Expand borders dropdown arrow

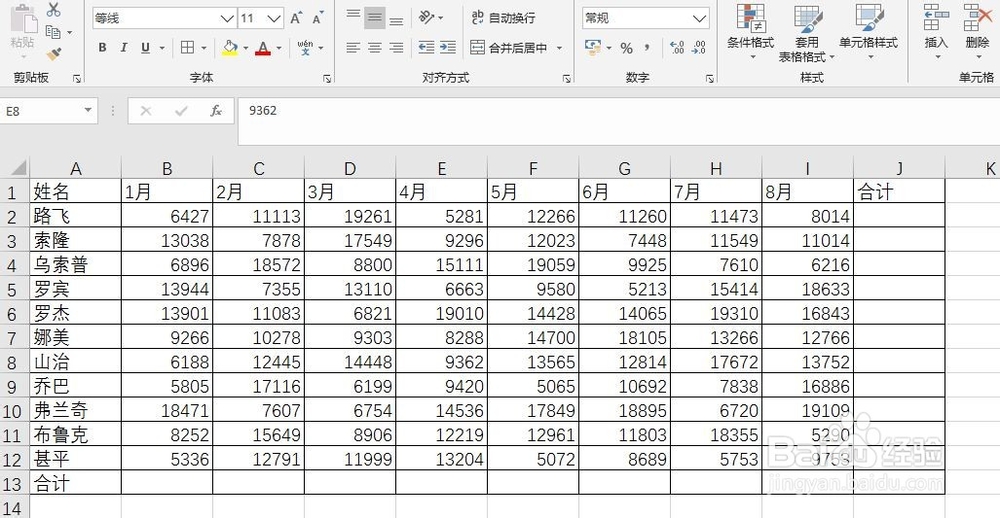[x=203, y=48]
